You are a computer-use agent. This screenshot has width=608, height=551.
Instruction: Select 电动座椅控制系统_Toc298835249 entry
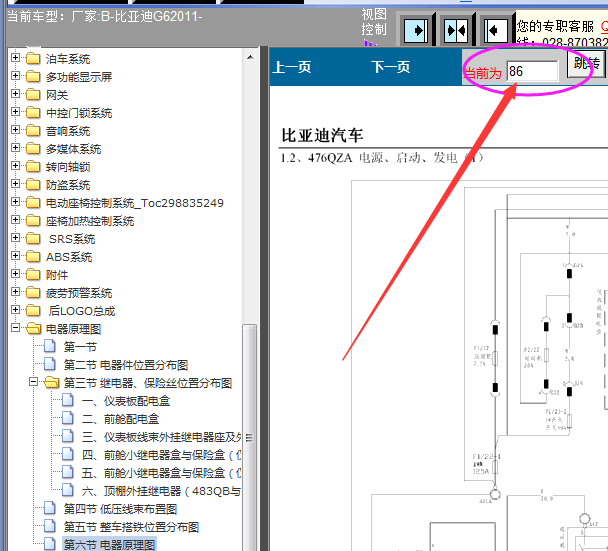[x=135, y=203]
